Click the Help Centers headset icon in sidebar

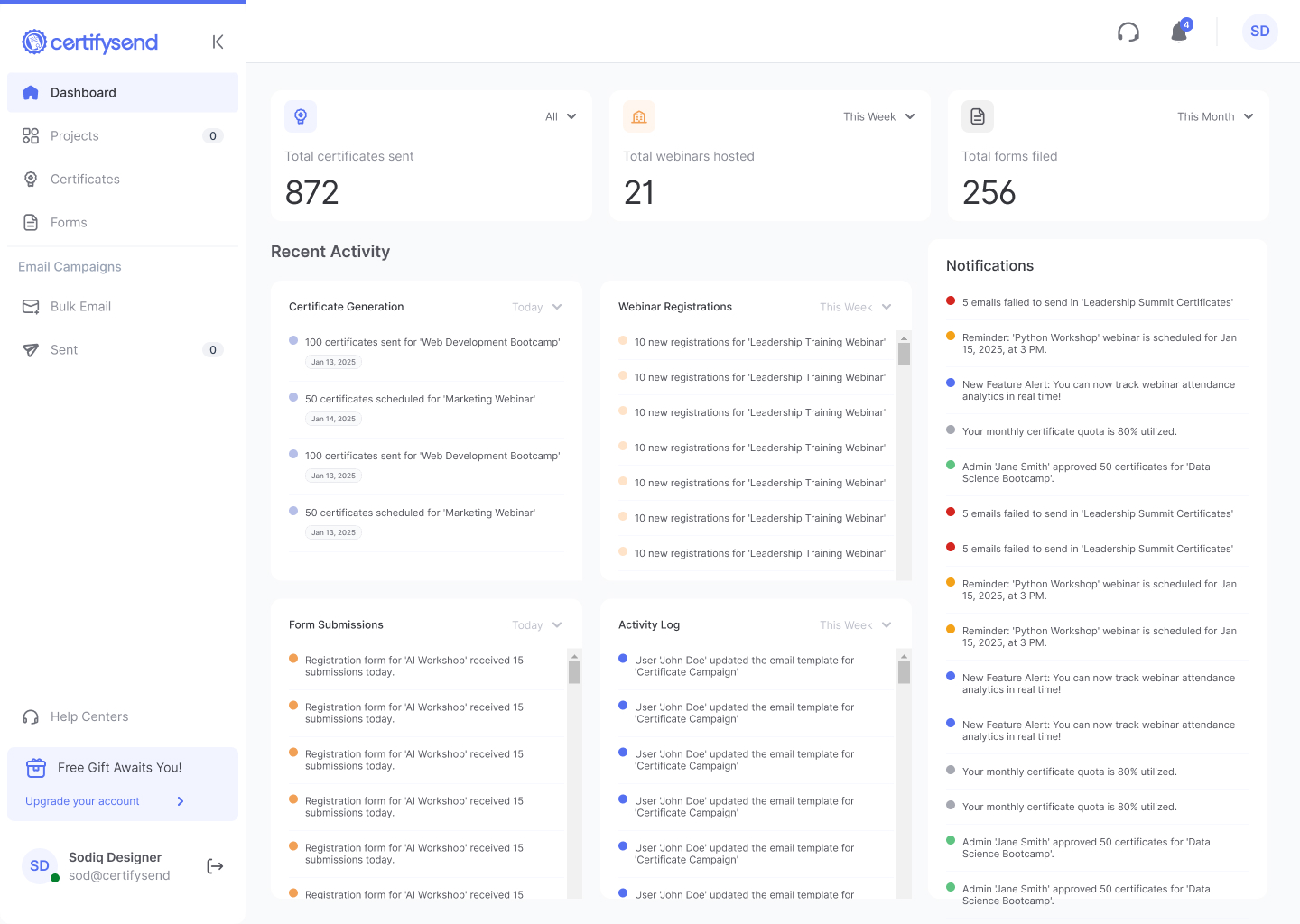point(31,716)
